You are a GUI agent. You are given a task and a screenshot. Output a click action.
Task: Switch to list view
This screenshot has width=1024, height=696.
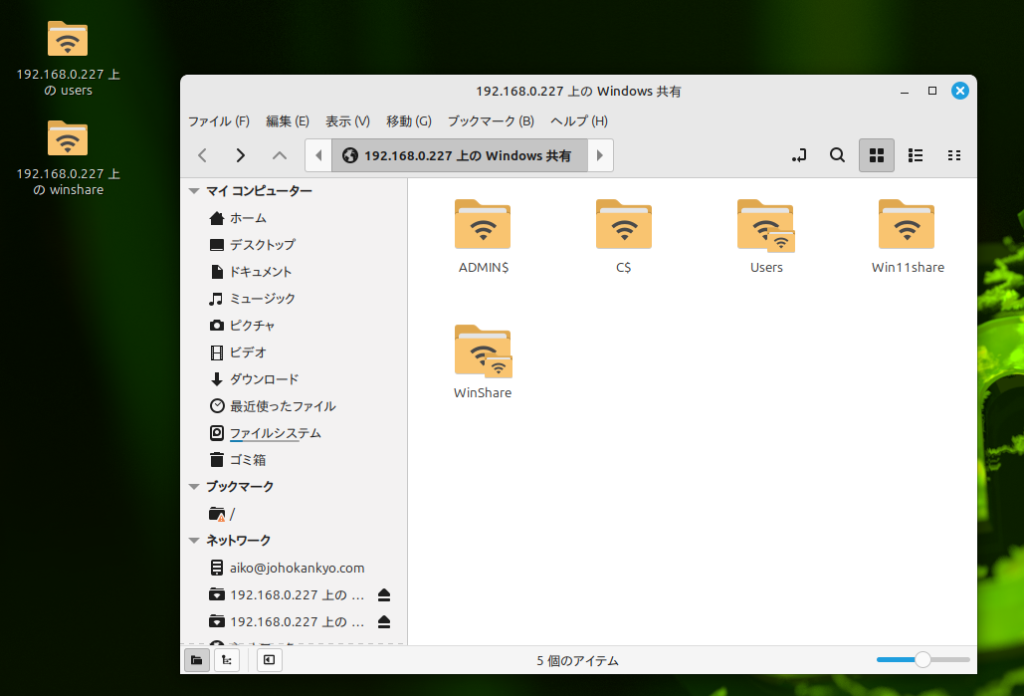point(915,155)
